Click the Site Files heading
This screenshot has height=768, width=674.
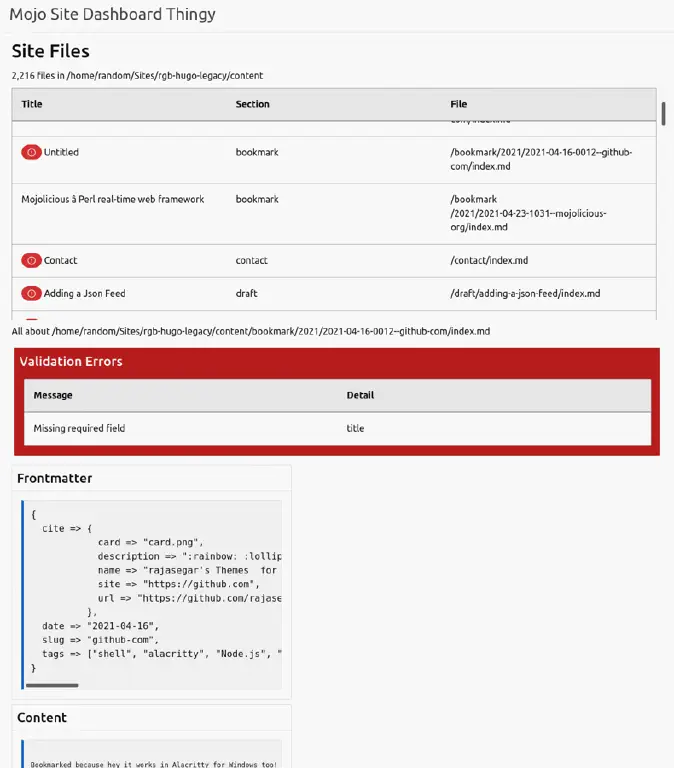(50, 51)
